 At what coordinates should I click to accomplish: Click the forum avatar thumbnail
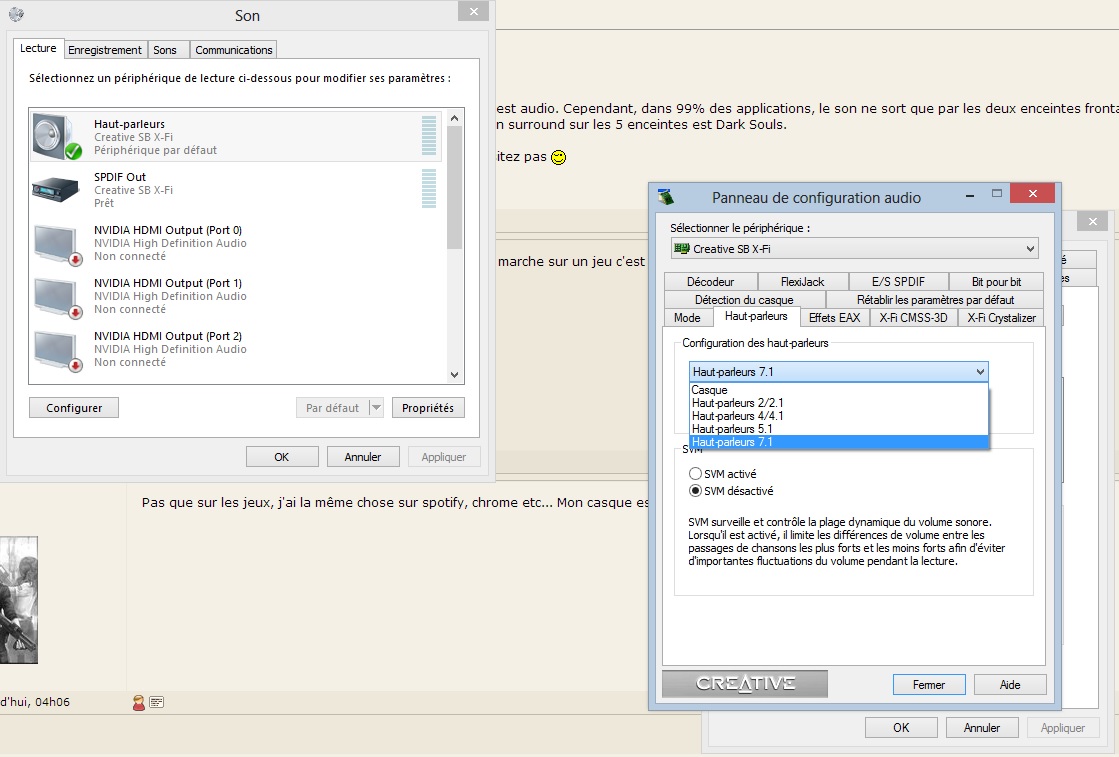click(19, 600)
